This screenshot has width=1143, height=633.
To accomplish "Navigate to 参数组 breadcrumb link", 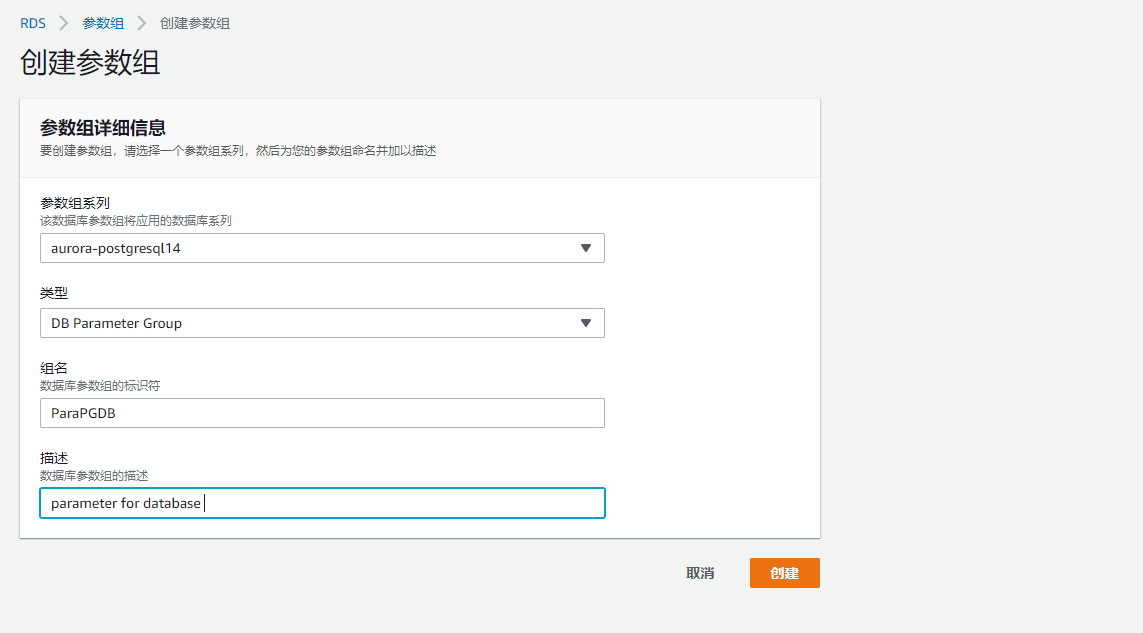I will click(103, 23).
